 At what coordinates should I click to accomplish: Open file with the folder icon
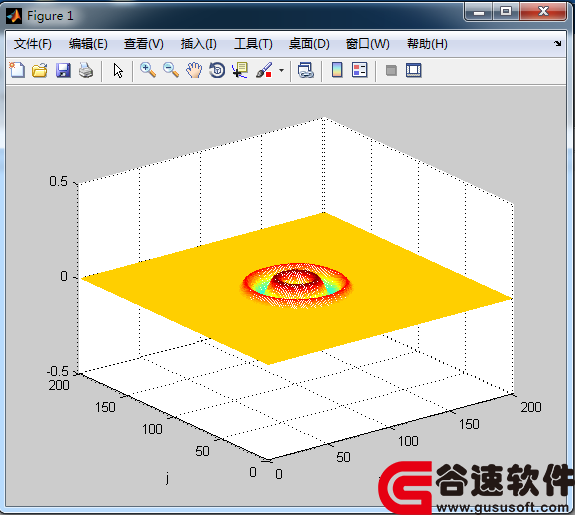(x=40, y=70)
